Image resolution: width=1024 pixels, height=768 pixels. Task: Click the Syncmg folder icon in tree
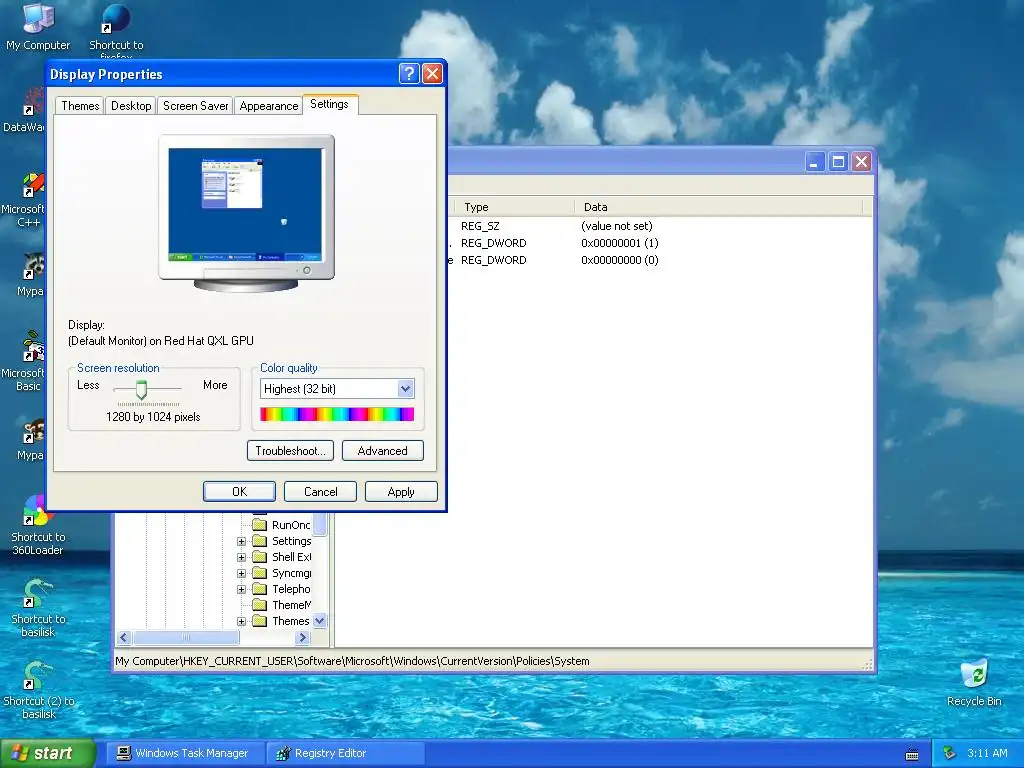click(x=260, y=573)
